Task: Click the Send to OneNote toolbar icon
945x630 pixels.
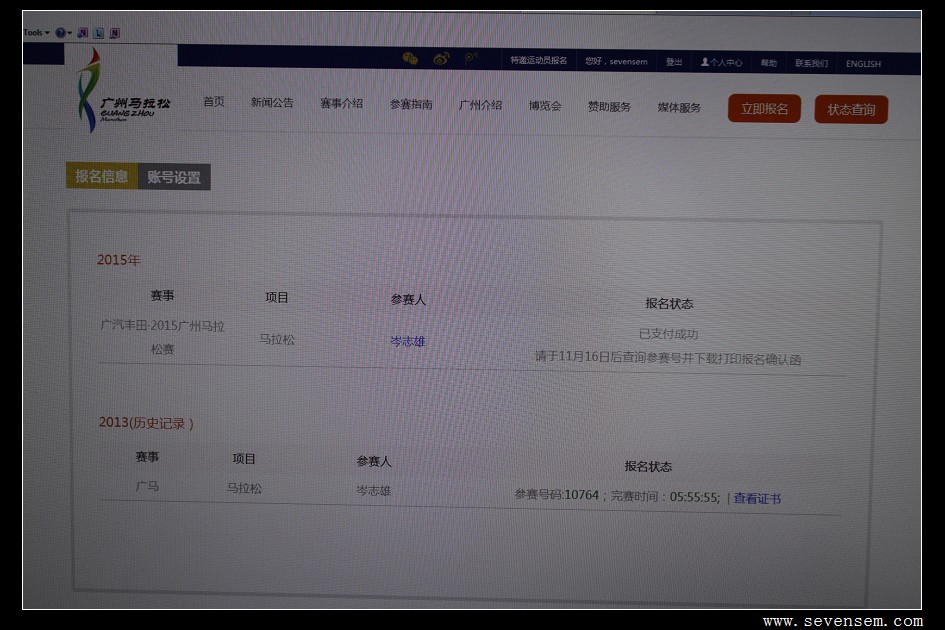Action: (83, 33)
